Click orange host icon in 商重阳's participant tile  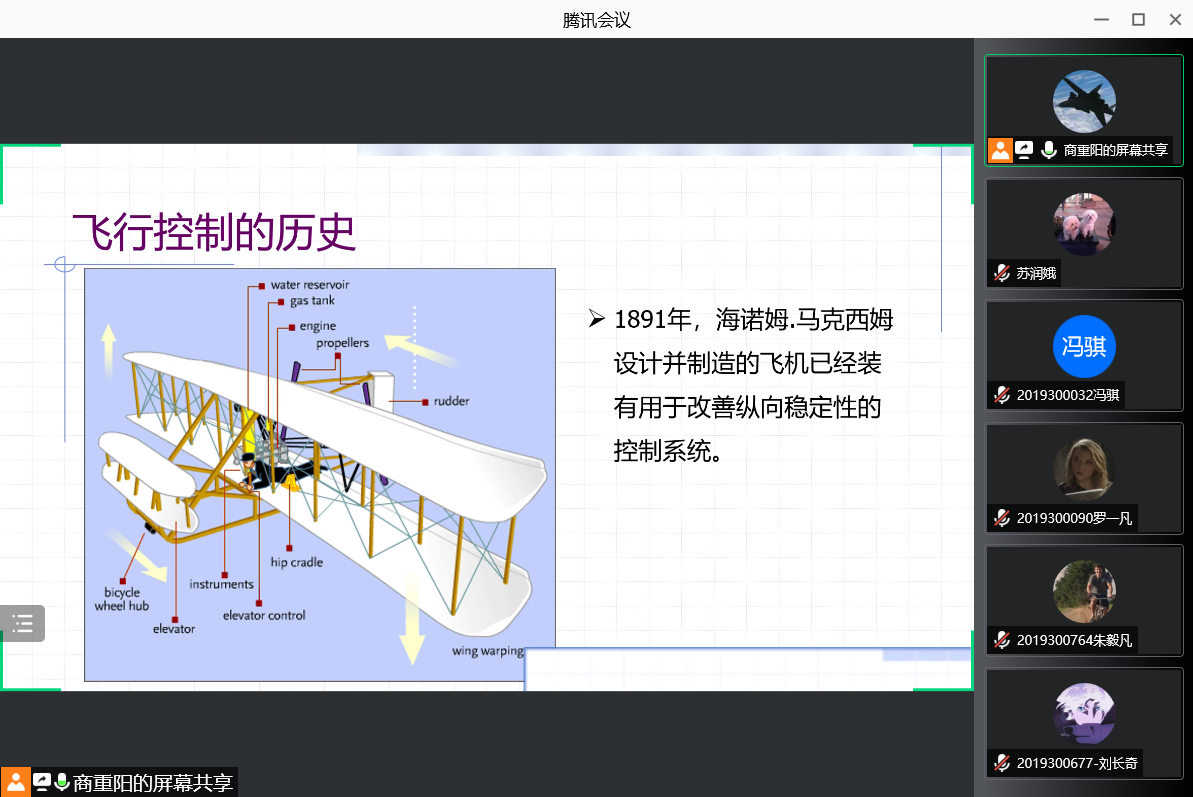click(1000, 150)
